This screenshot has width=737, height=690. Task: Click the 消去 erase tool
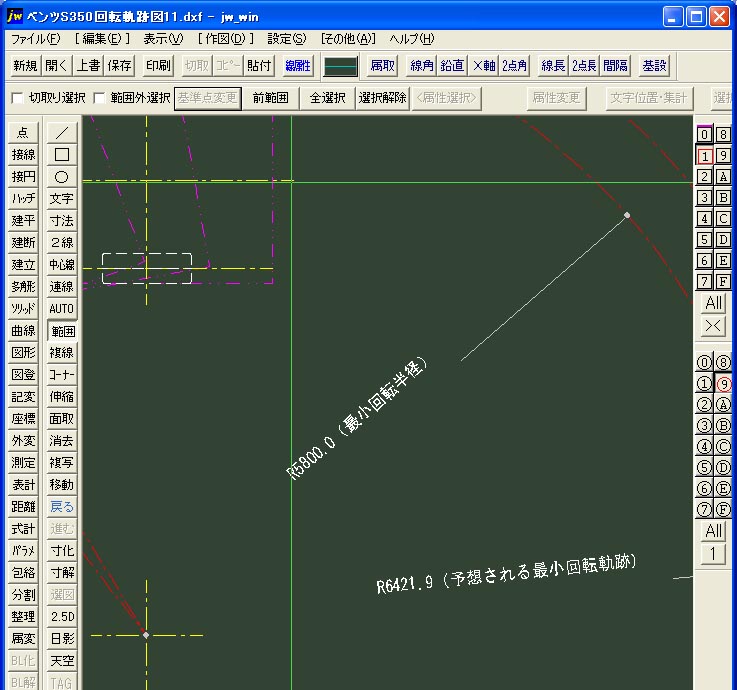coord(62,441)
